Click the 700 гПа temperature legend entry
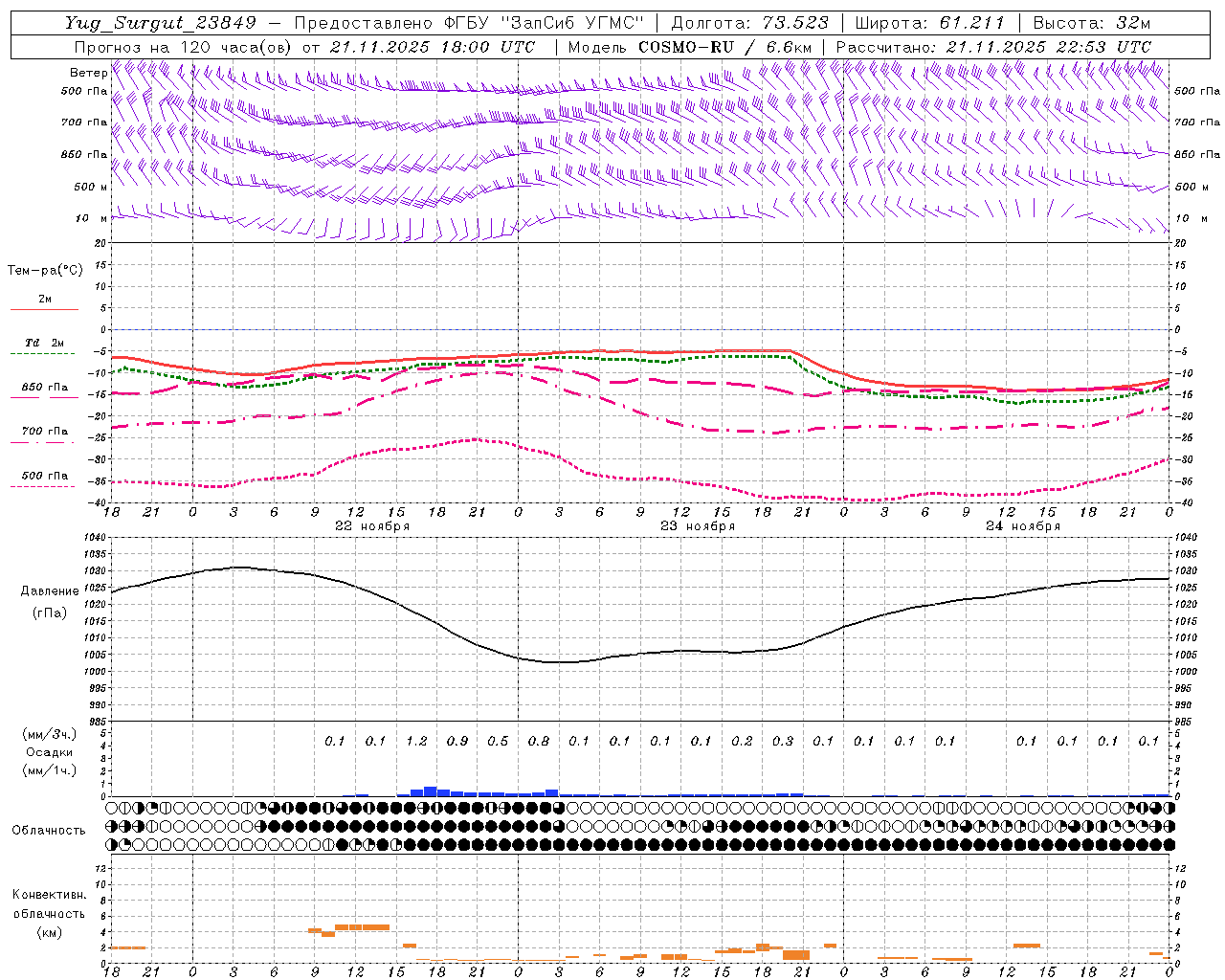Screen dimensions: 1225x980 (44, 432)
